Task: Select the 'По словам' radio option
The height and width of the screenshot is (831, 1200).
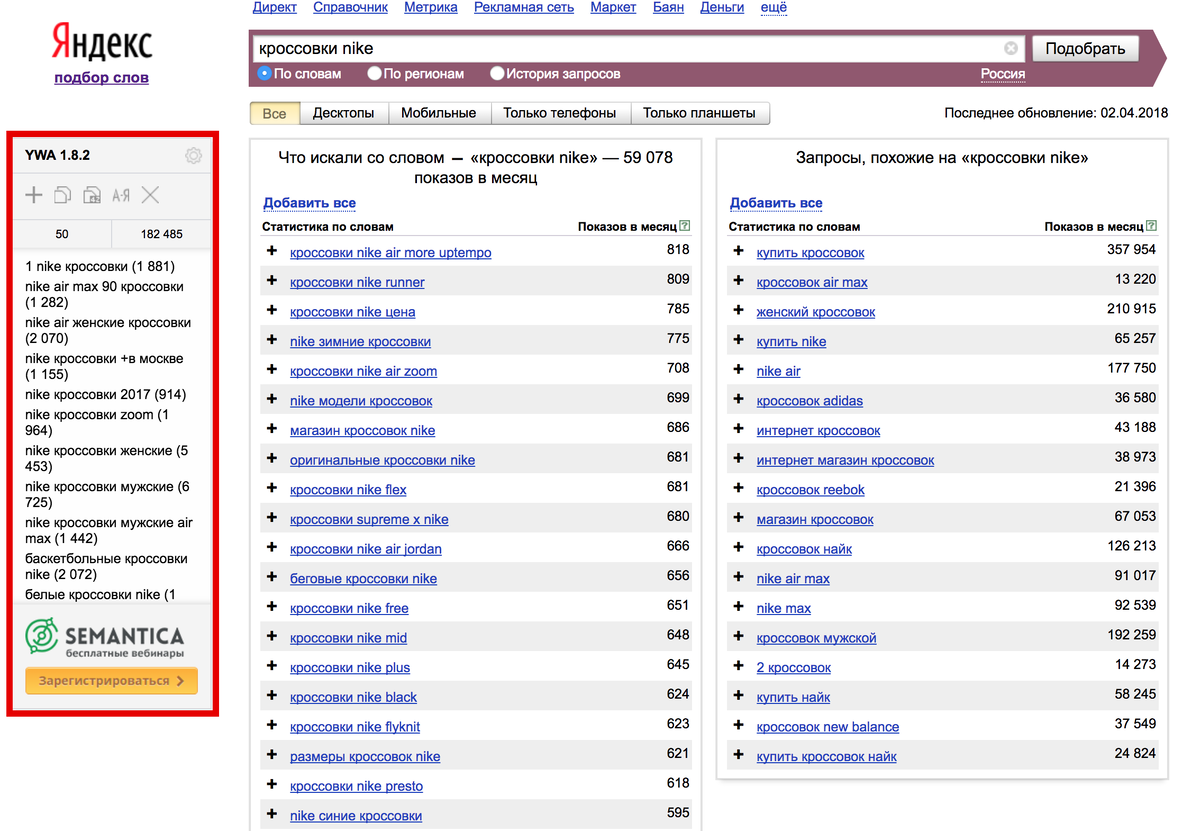Action: click(264, 73)
